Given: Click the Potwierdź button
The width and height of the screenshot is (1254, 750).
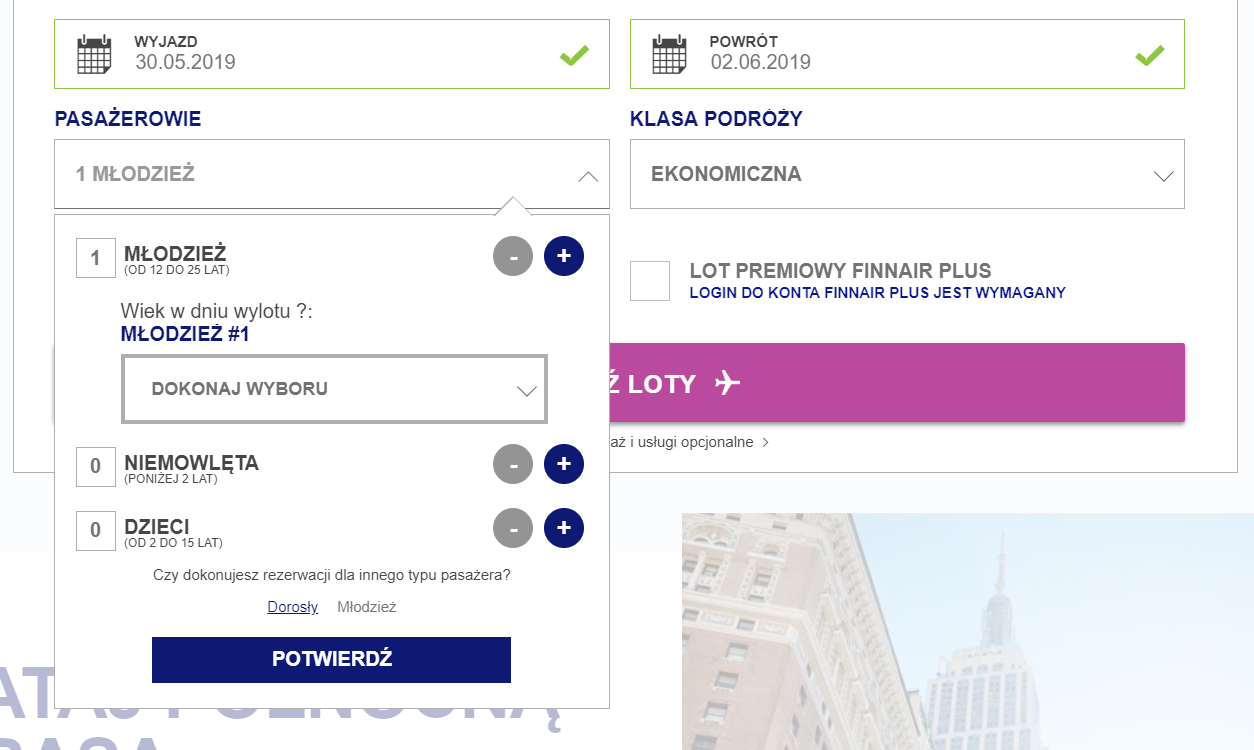Looking at the screenshot, I should (x=331, y=660).
